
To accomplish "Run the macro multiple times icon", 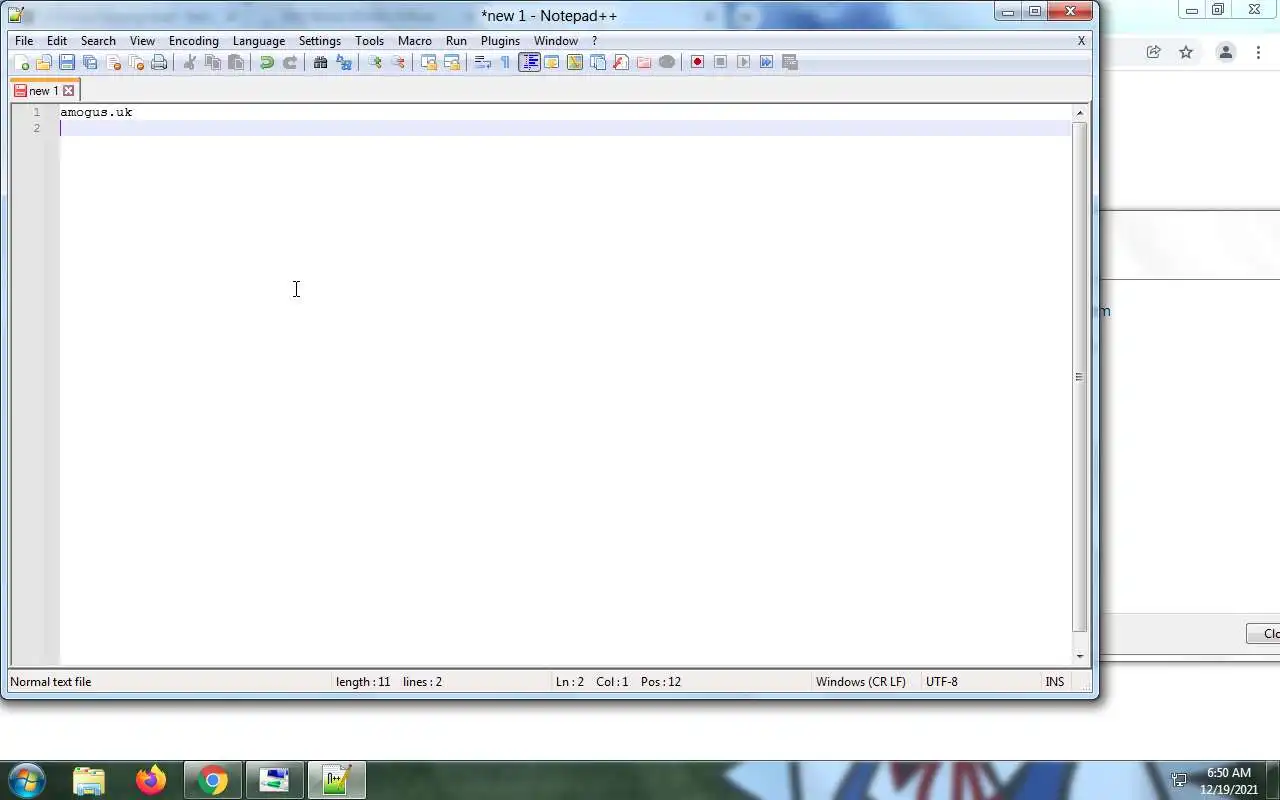I will pyautogui.click(x=766, y=62).
